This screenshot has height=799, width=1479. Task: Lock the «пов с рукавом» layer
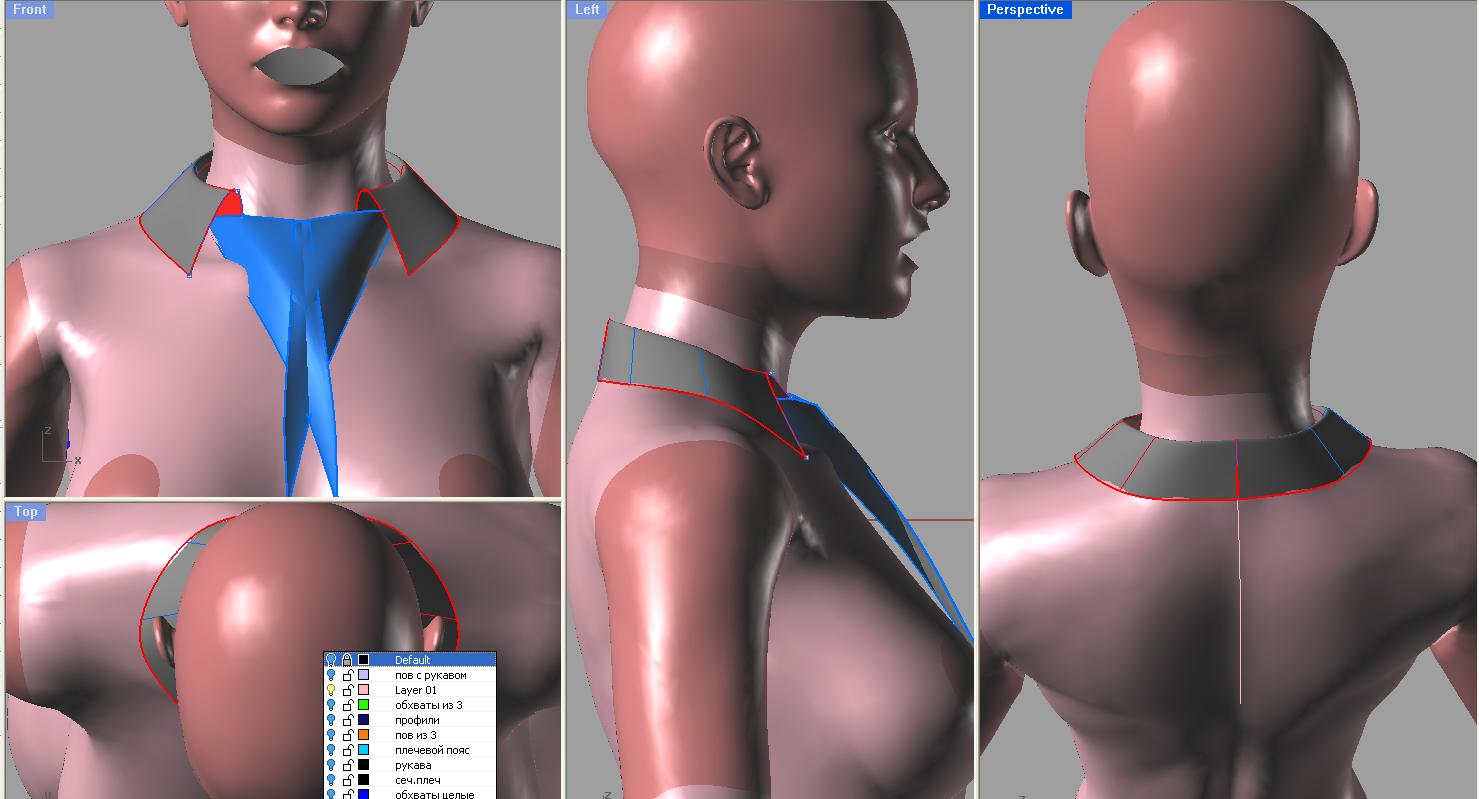tap(347, 675)
